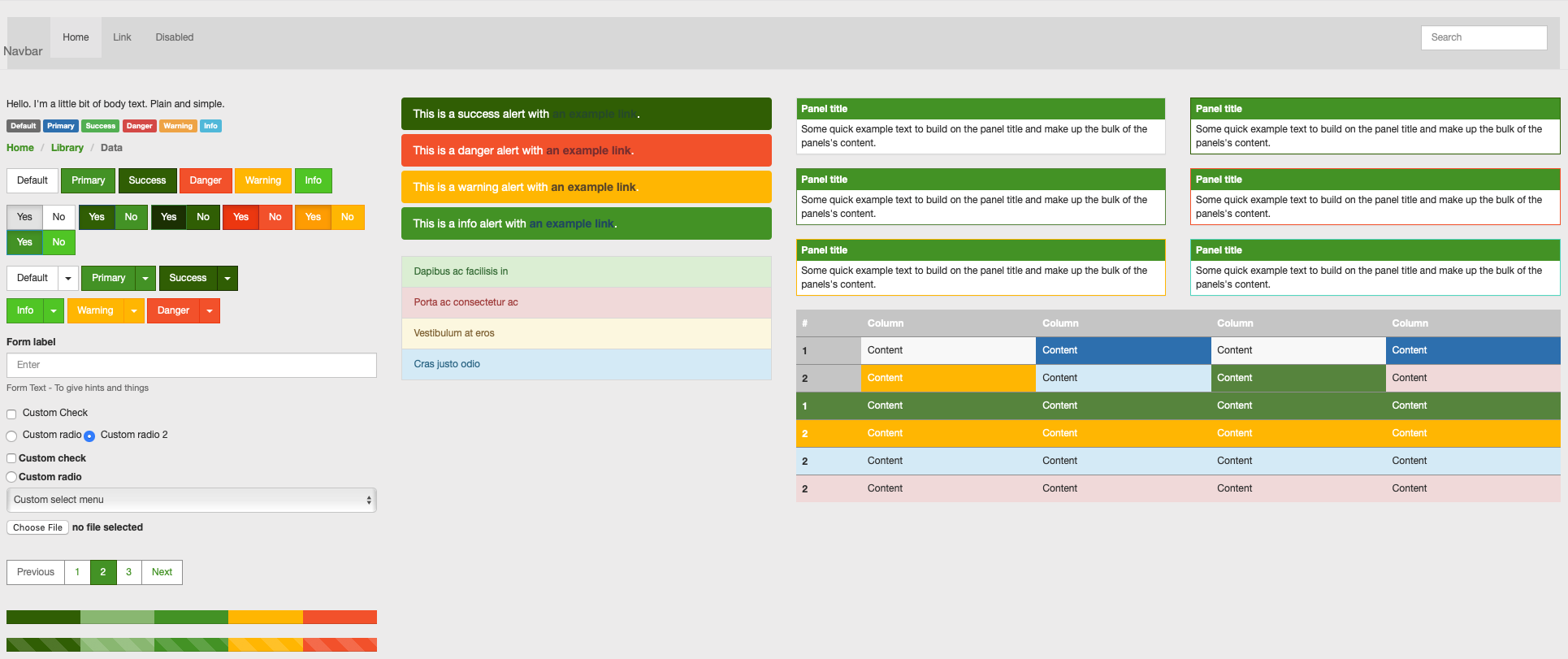Tick the Custom Check checkbox
Viewport: 1568px width, 659px height.
click(x=11, y=414)
